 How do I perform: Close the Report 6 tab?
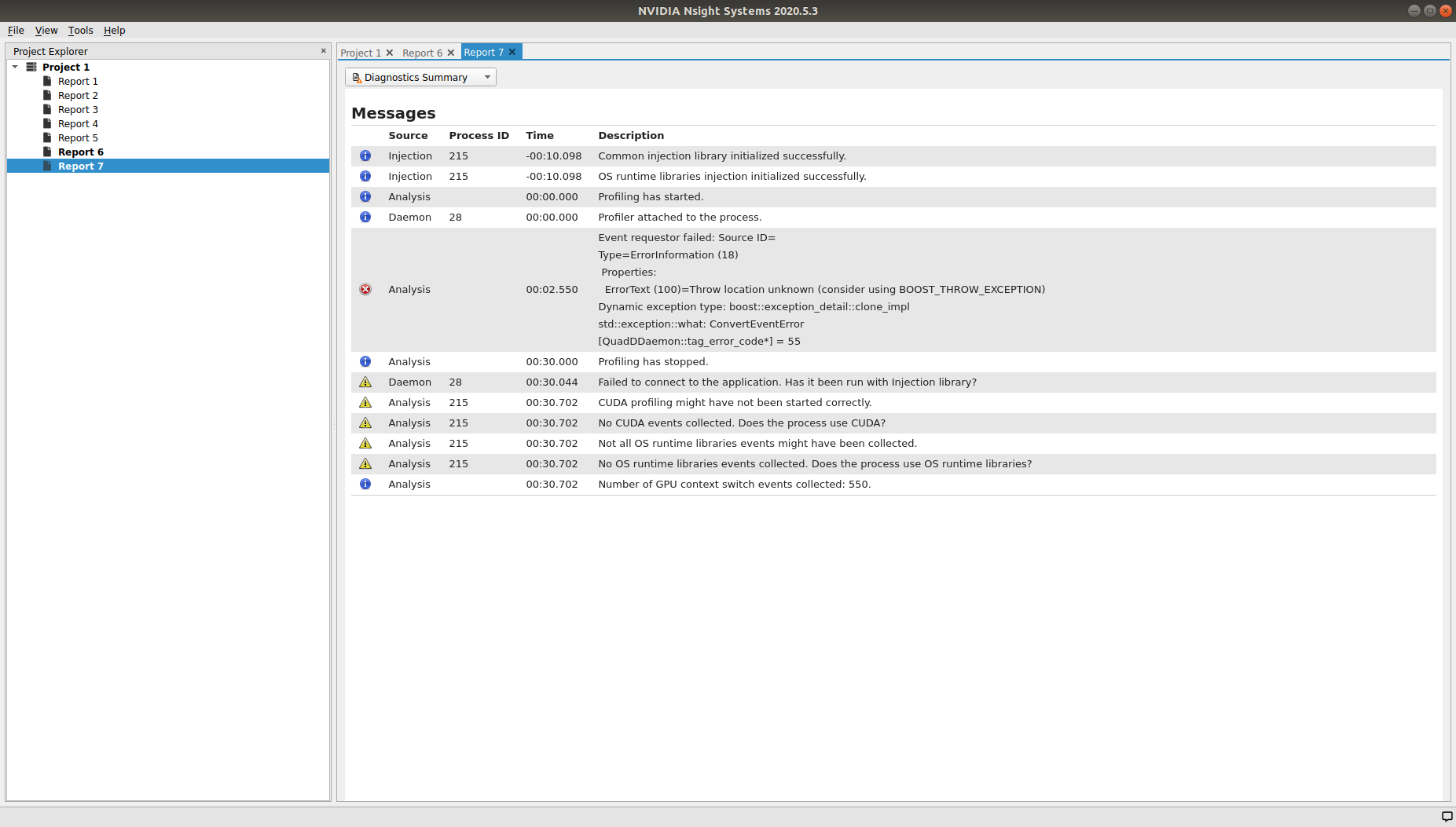(451, 53)
